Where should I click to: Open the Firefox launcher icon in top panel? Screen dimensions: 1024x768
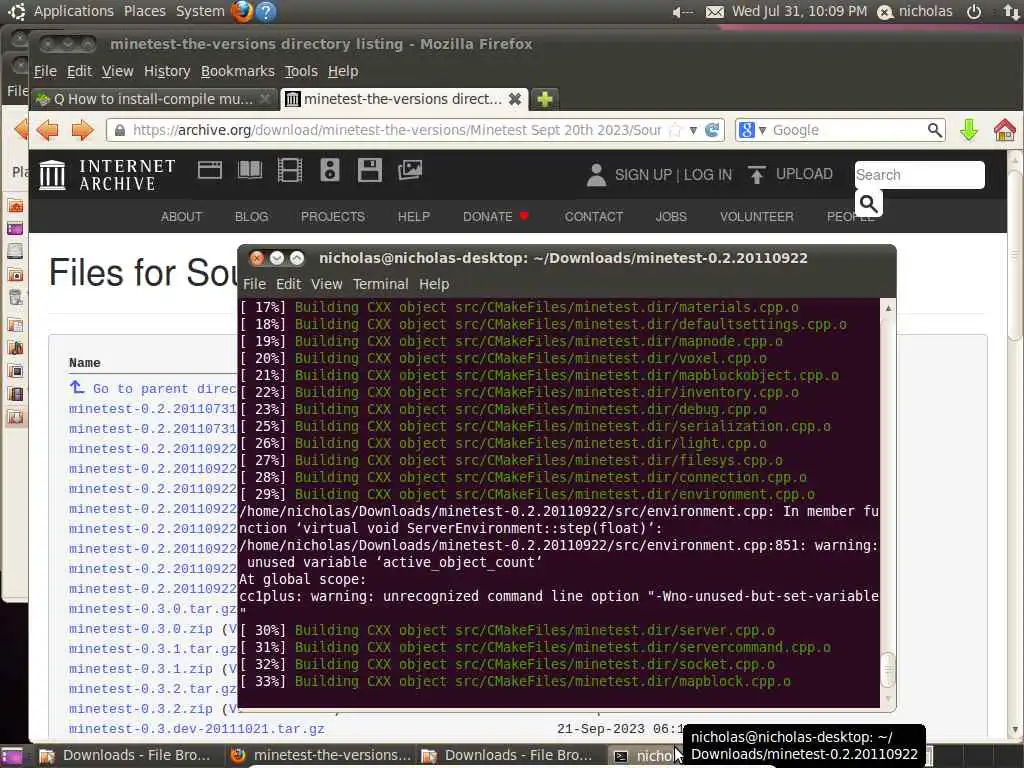242,11
